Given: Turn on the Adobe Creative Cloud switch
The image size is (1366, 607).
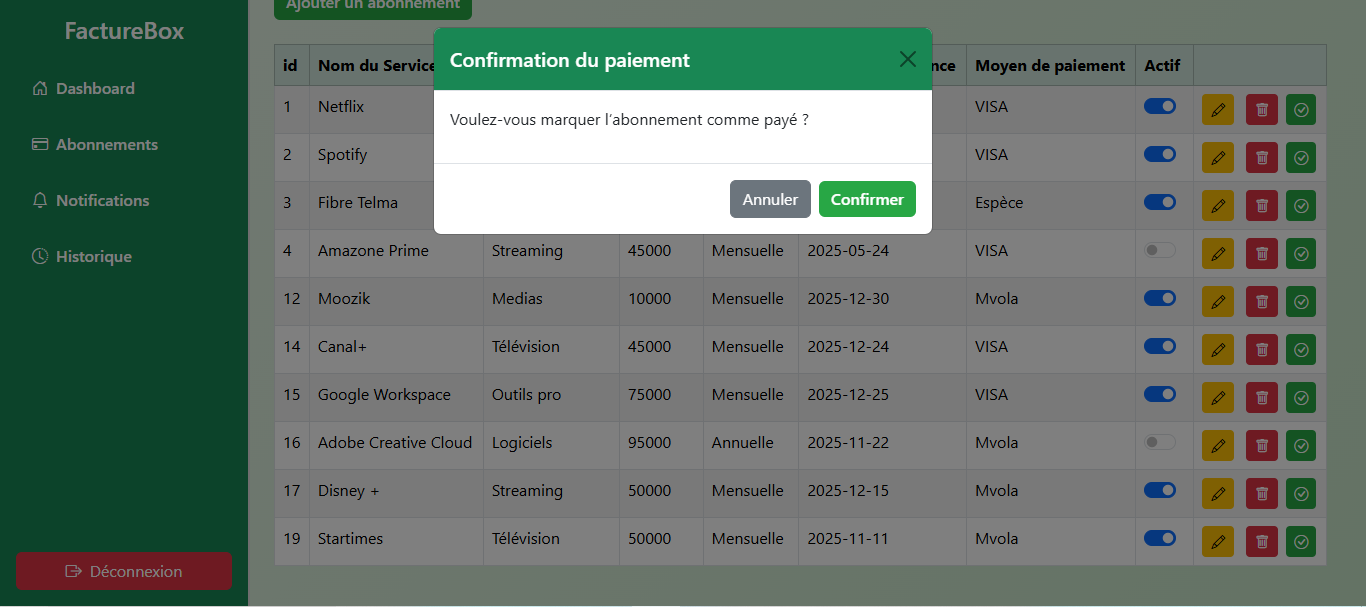Looking at the screenshot, I should [1160, 442].
